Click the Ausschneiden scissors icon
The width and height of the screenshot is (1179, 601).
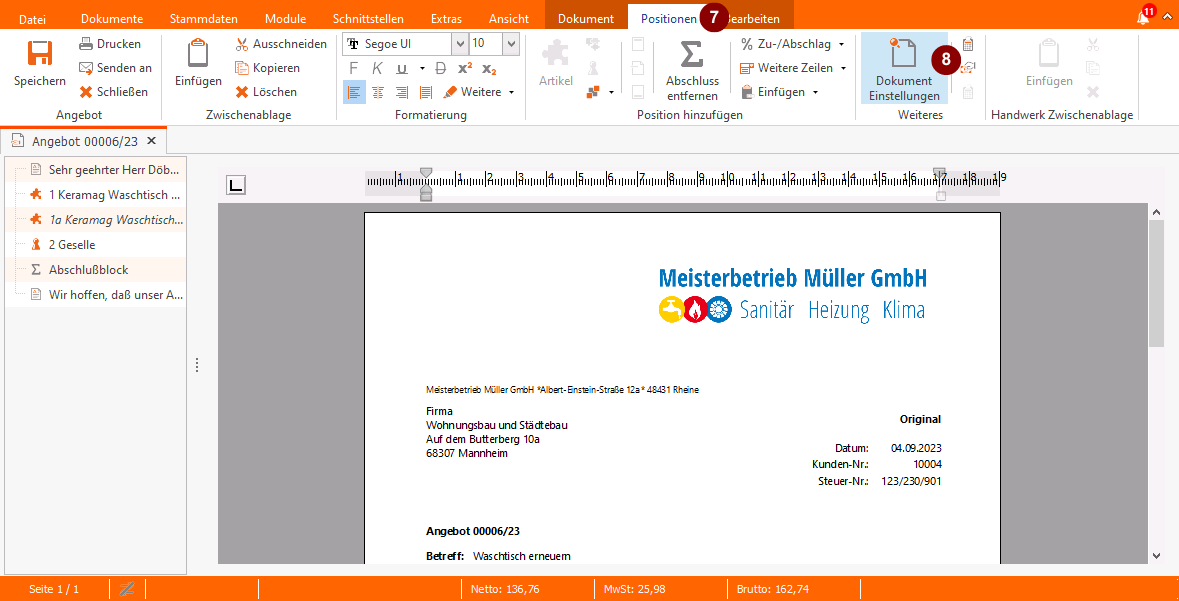pyautogui.click(x=242, y=44)
